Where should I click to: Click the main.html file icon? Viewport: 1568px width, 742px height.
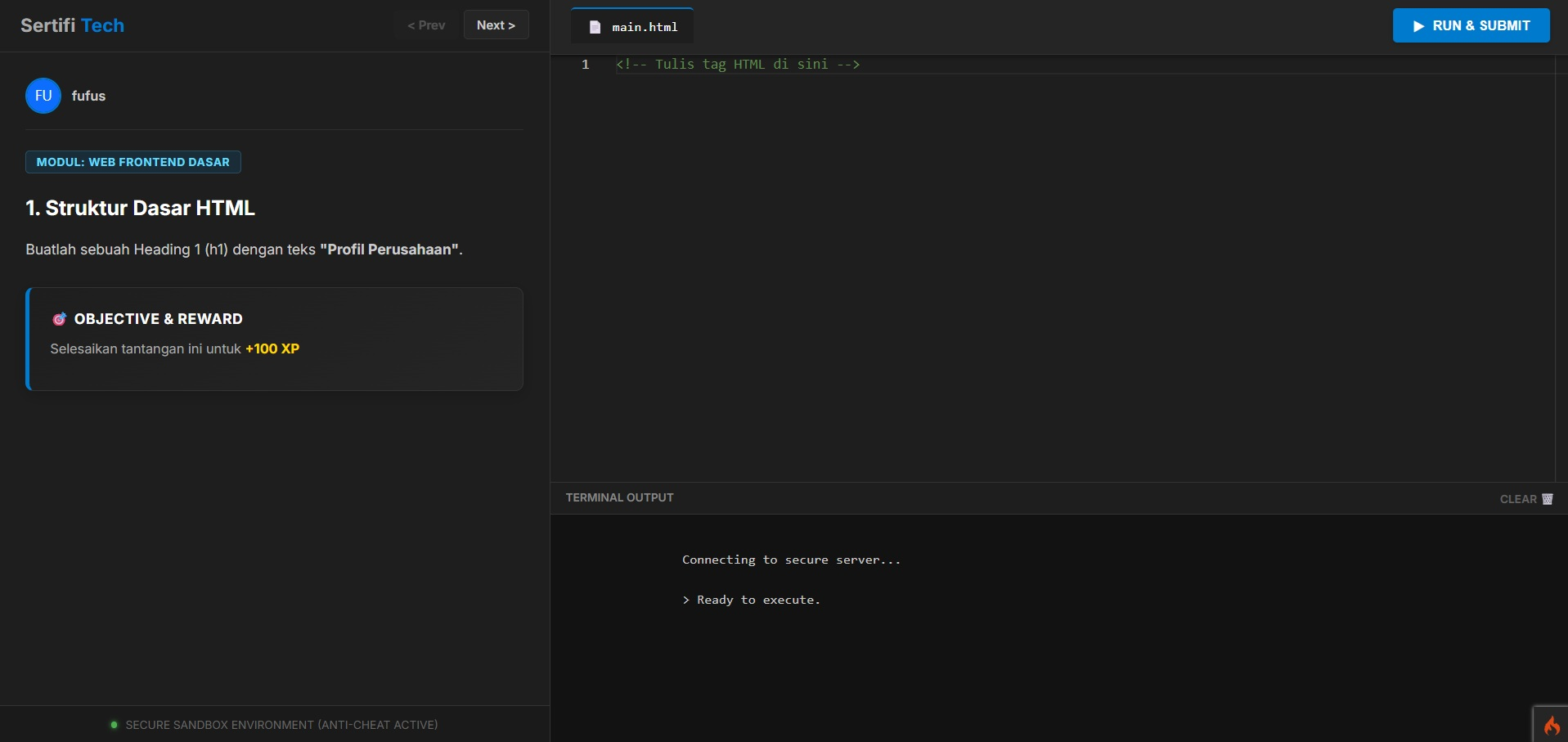point(594,26)
